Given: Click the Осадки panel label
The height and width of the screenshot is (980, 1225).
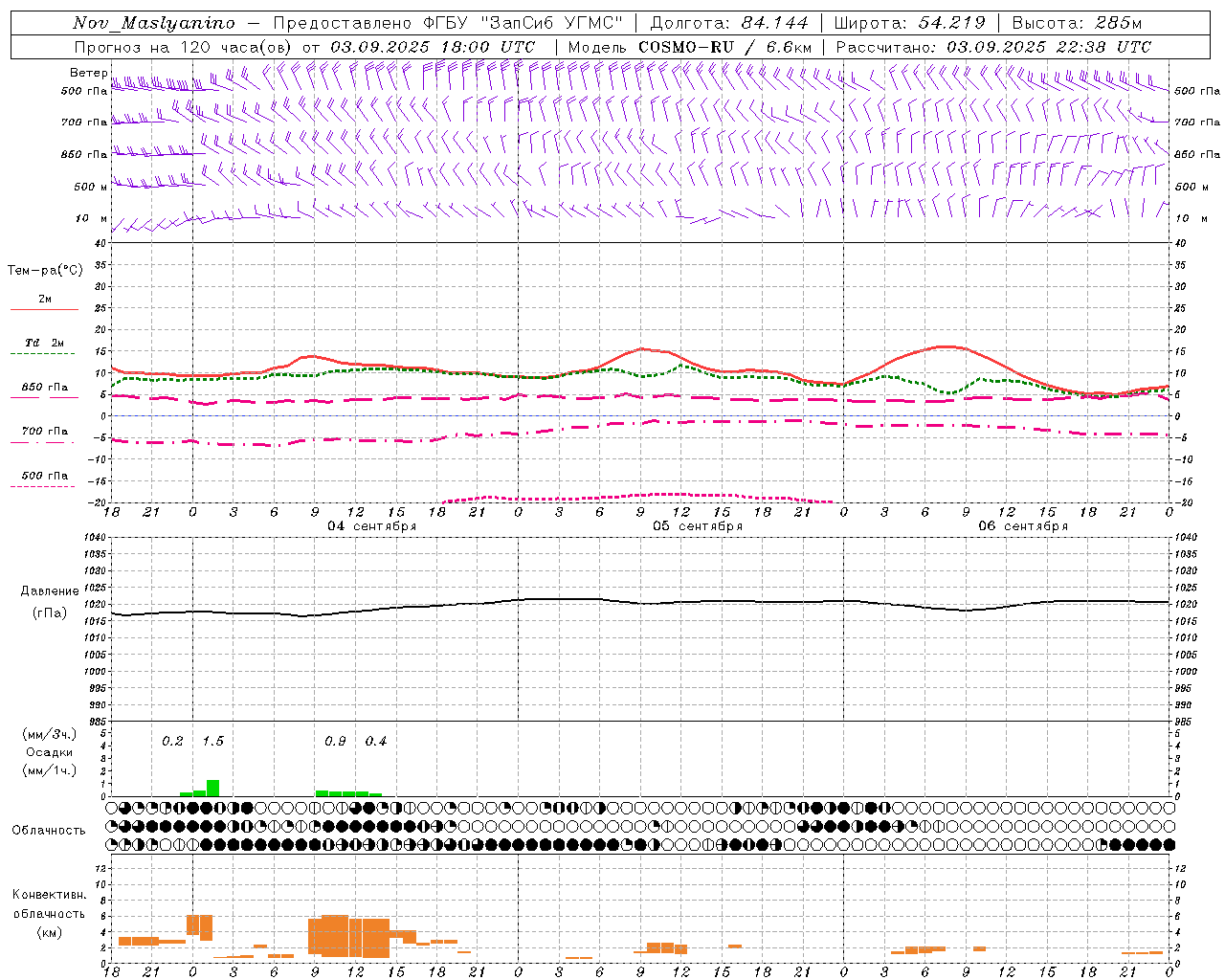Looking at the screenshot, I should (x=49, y=752).
